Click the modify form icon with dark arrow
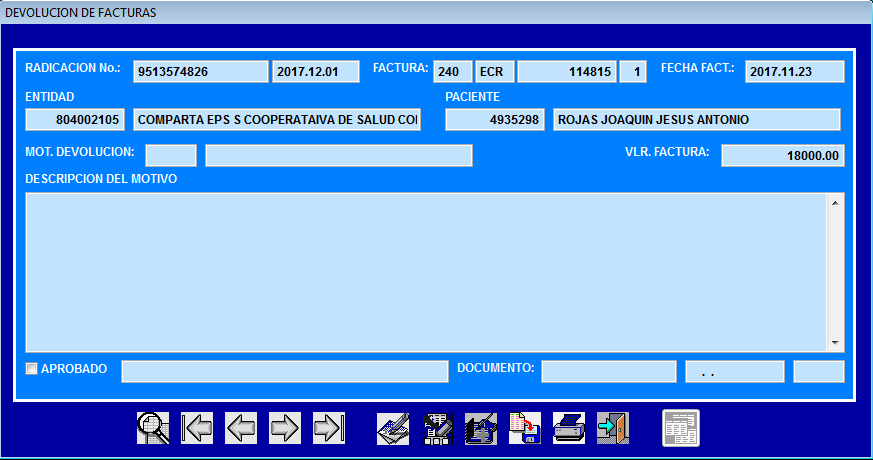 [x=437, y=428]
